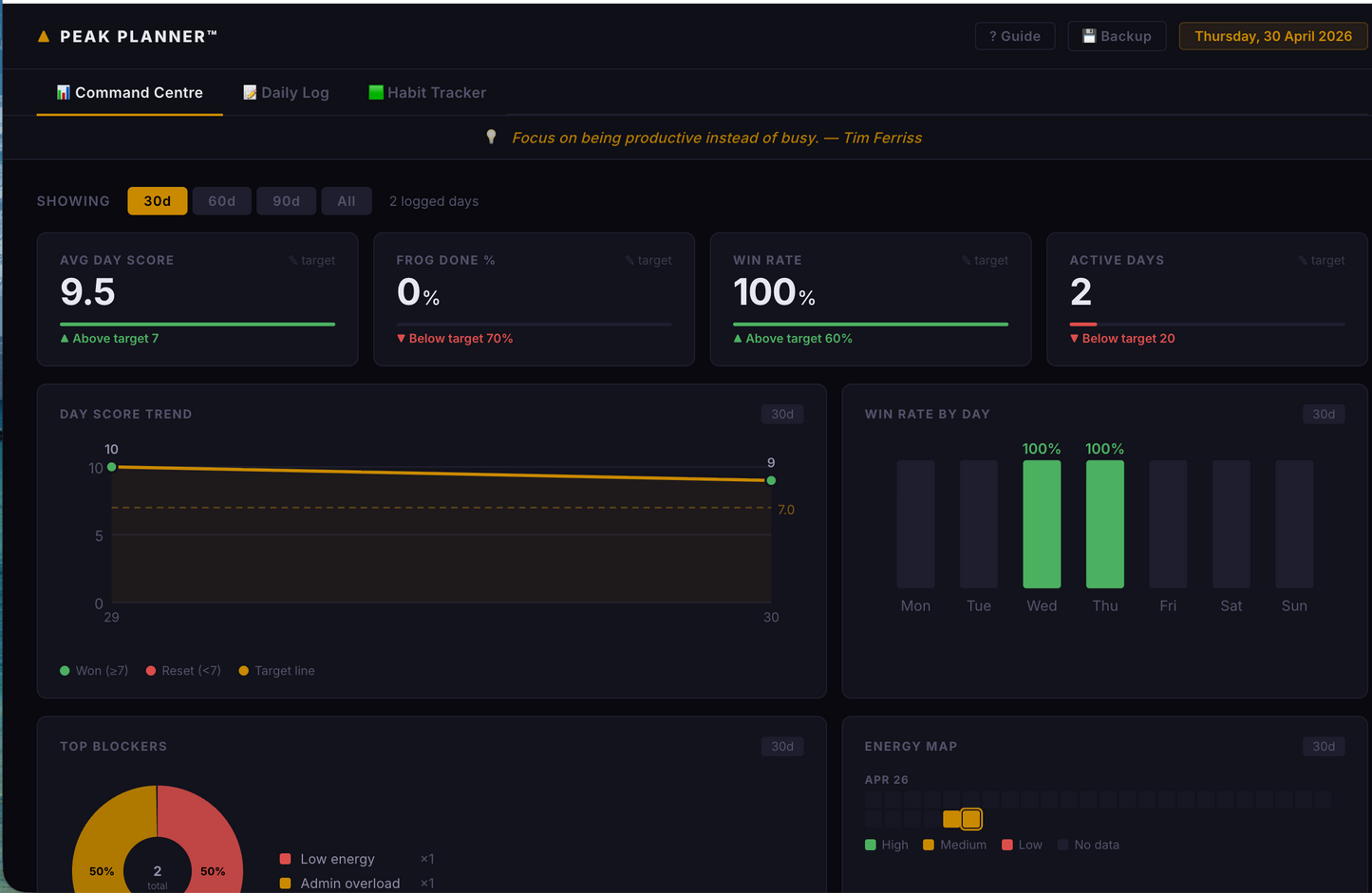Click the red Reset legend dot
Screen dimensions: 1372x893
click(x=151, y=671)
